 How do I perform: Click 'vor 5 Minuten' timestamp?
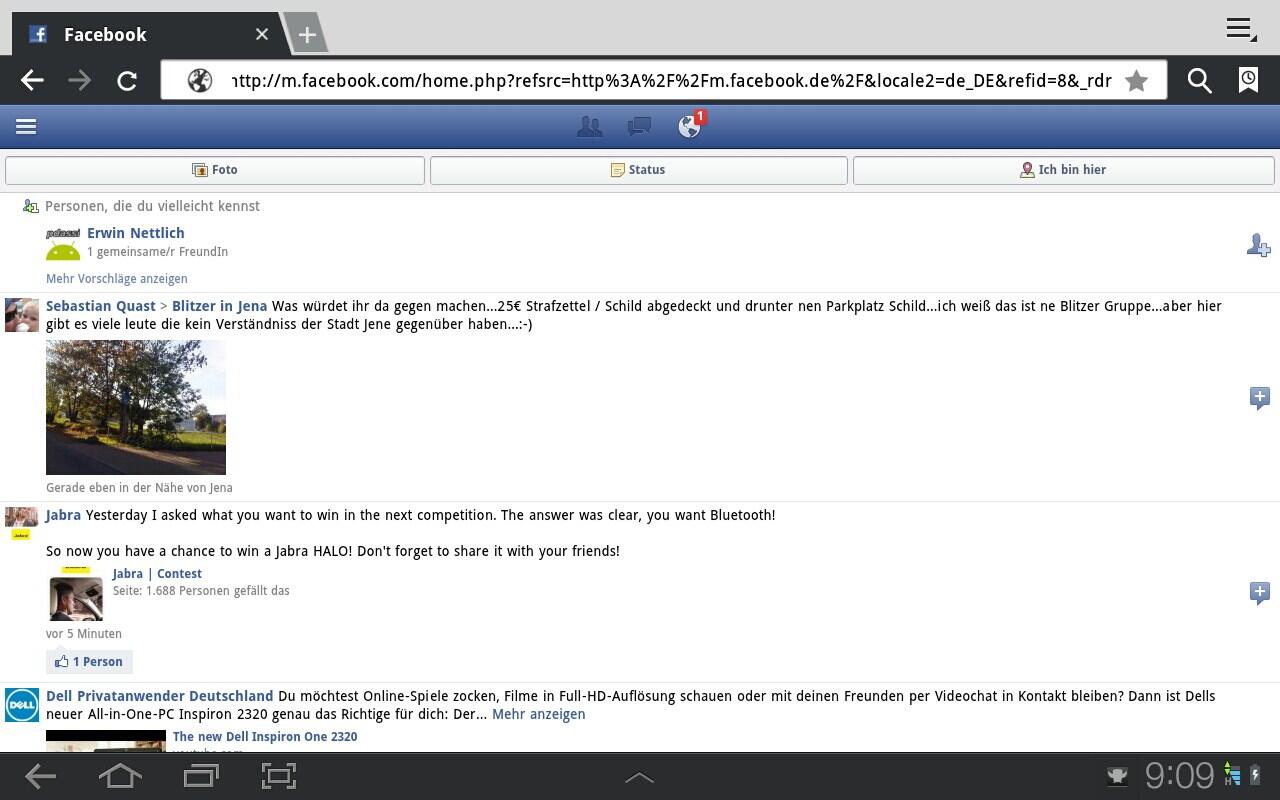click(84, 634)
